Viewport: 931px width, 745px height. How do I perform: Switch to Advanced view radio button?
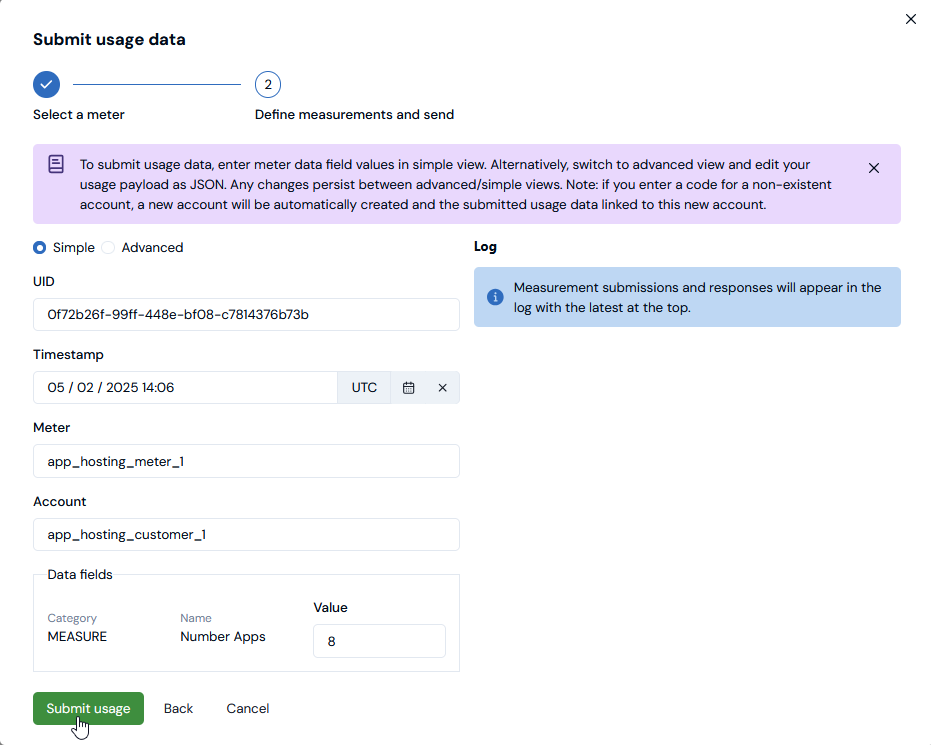pyautogui.click(x=108, y=248)
